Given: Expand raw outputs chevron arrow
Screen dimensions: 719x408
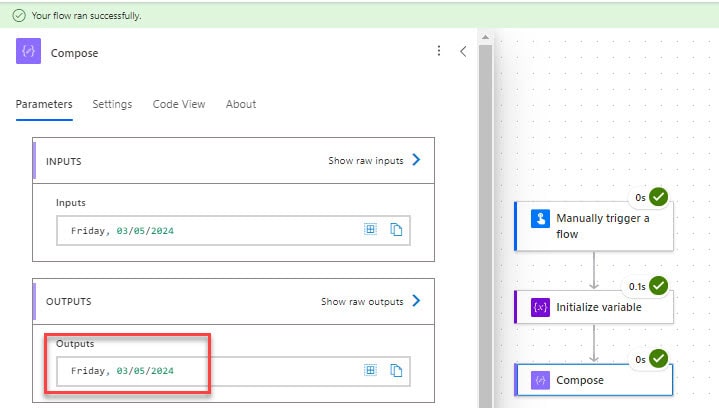Looking at the screenshot, I should [x=416, y=301].
